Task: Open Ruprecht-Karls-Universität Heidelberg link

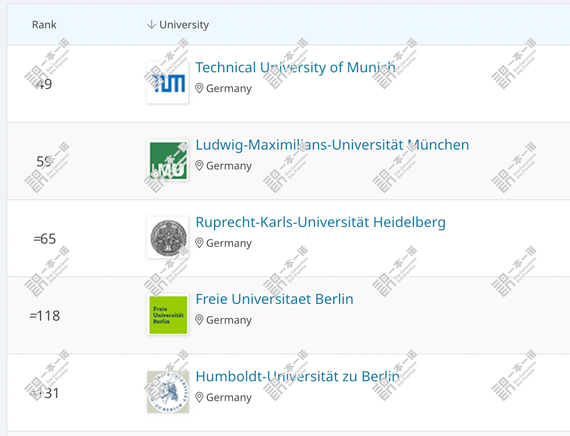Action: click(x=320, y=222)
